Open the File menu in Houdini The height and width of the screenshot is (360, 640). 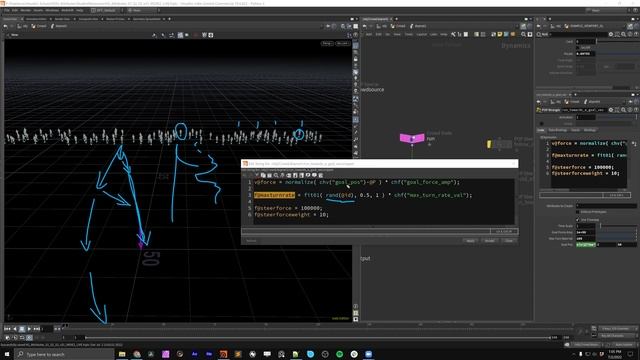click(6, 10)
